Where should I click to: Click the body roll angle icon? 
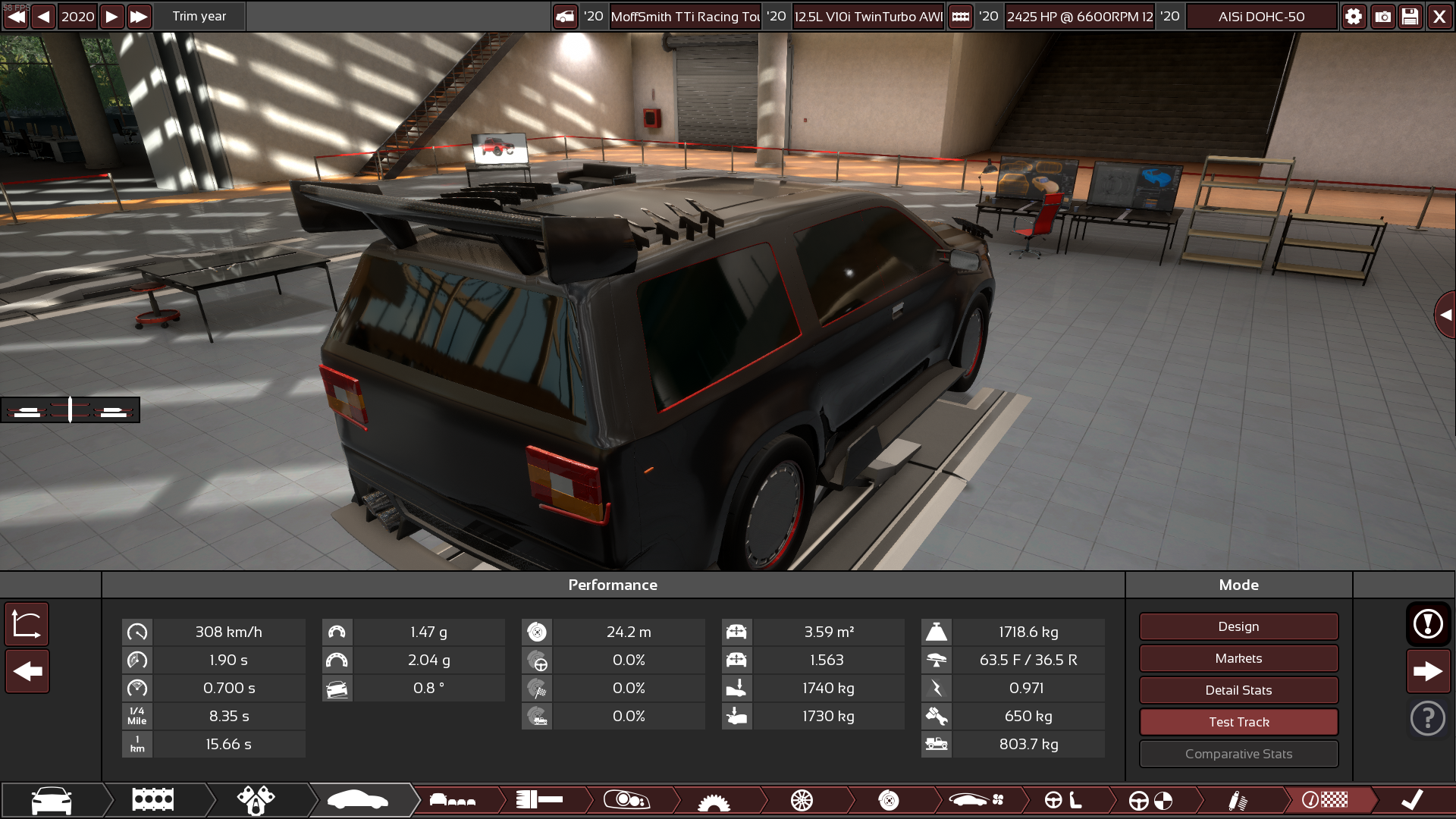coord(337,688)
